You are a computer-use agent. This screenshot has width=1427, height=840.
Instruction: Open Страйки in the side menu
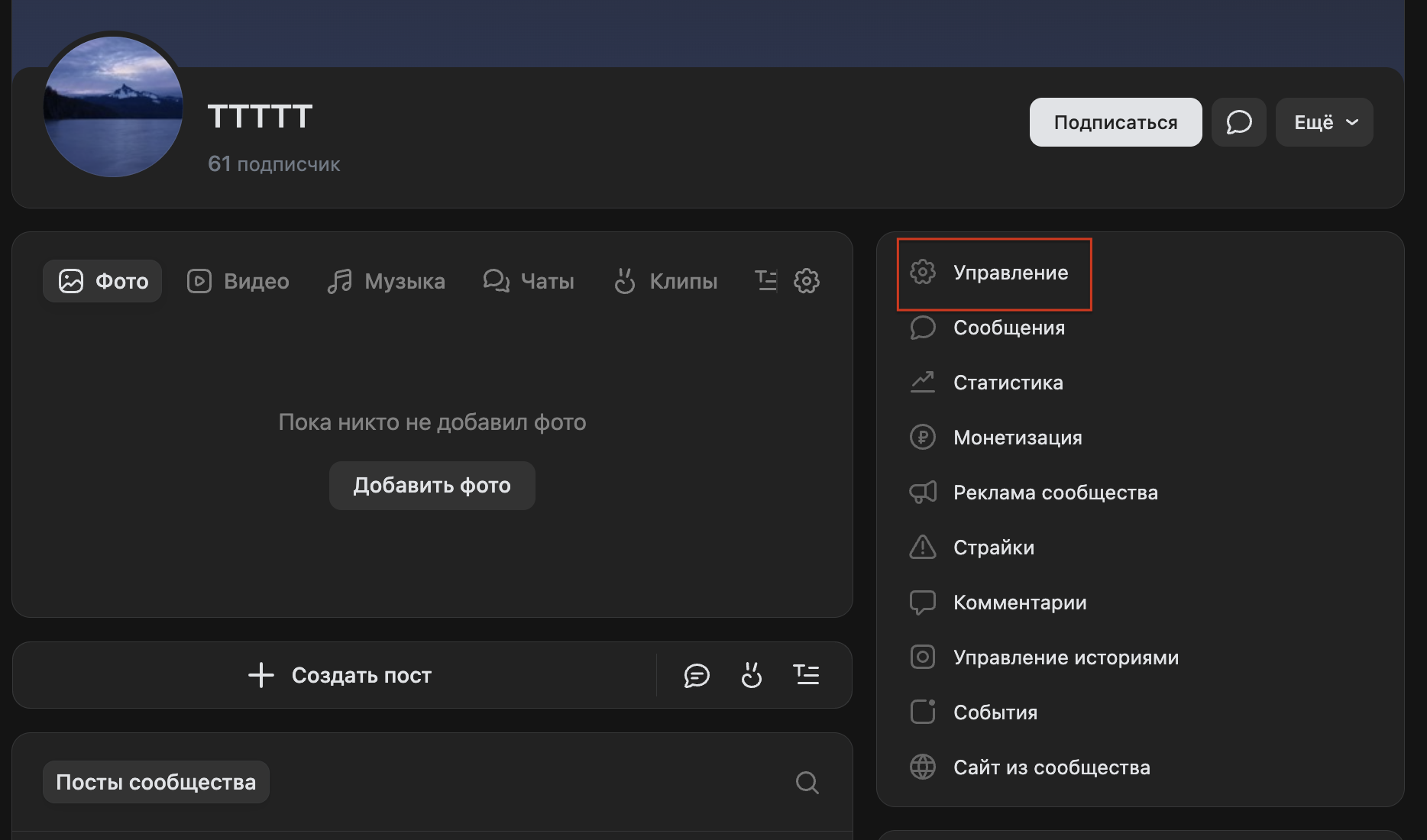pyautogui.click(x=993, y=548)
